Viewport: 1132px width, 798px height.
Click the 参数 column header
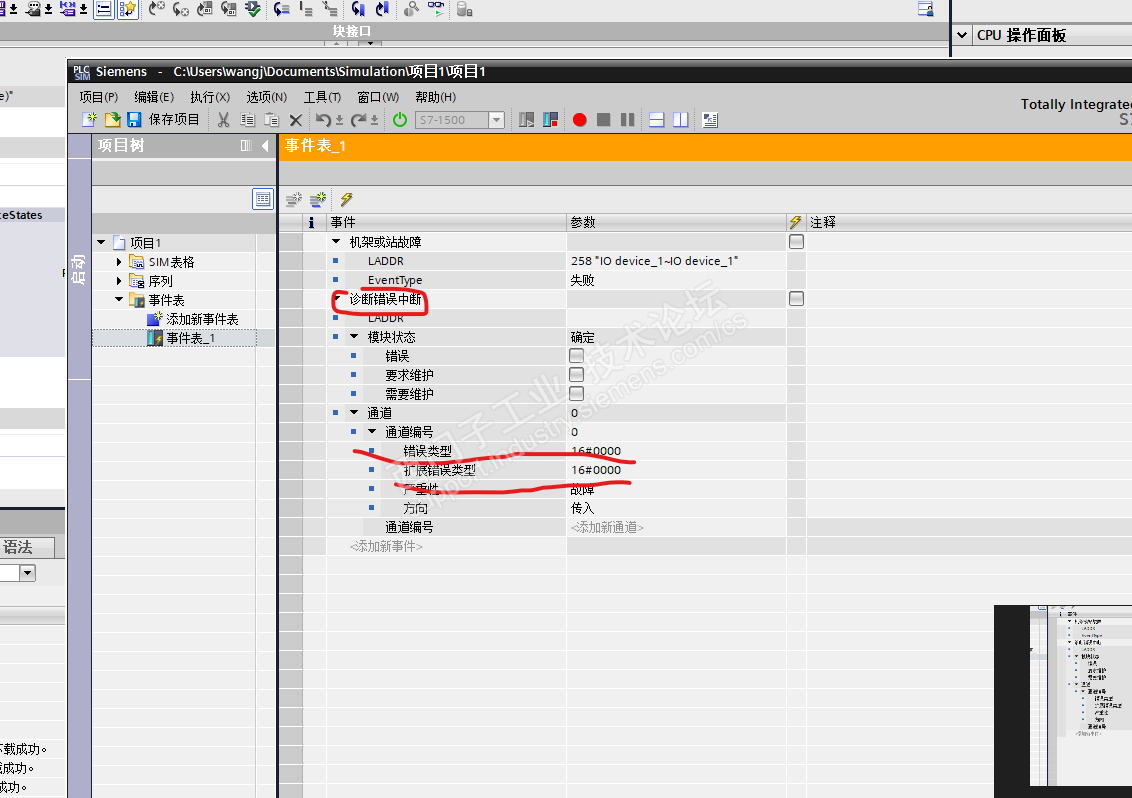tap(676, 222)
